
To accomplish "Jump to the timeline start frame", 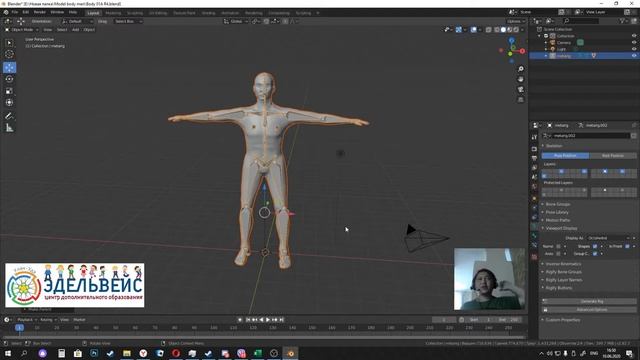I will [x=248, y=320].
